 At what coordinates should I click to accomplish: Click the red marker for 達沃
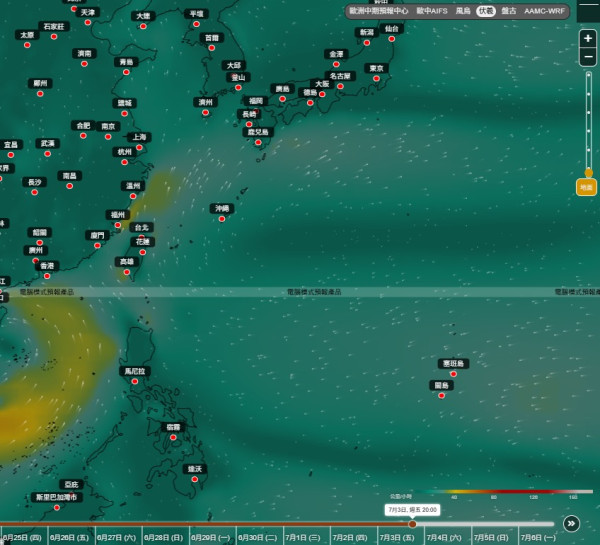194,479
